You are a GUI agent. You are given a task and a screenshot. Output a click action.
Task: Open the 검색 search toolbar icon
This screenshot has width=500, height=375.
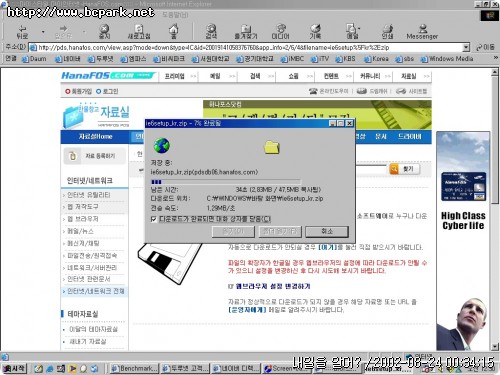tap(211, 32)
